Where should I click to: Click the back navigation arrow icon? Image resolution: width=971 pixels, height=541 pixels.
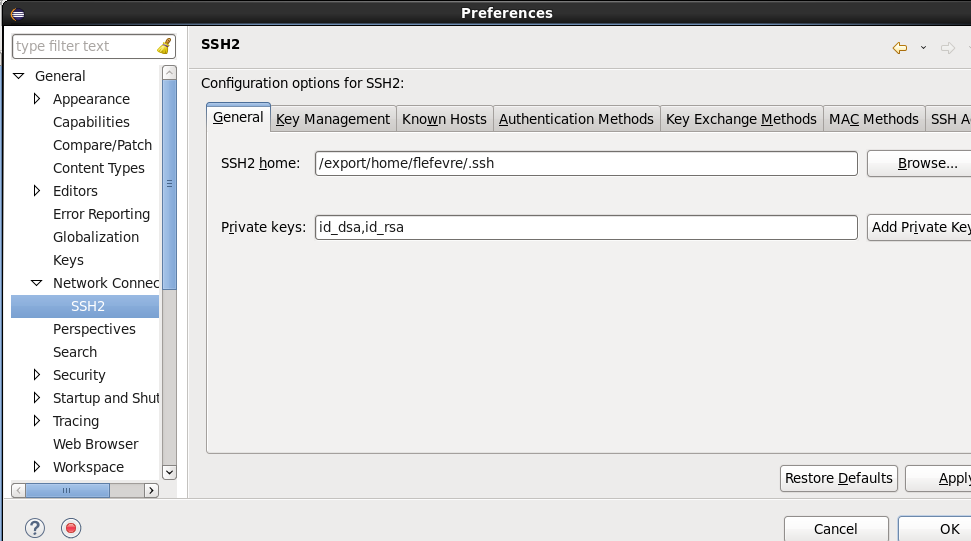coord(899,47)
